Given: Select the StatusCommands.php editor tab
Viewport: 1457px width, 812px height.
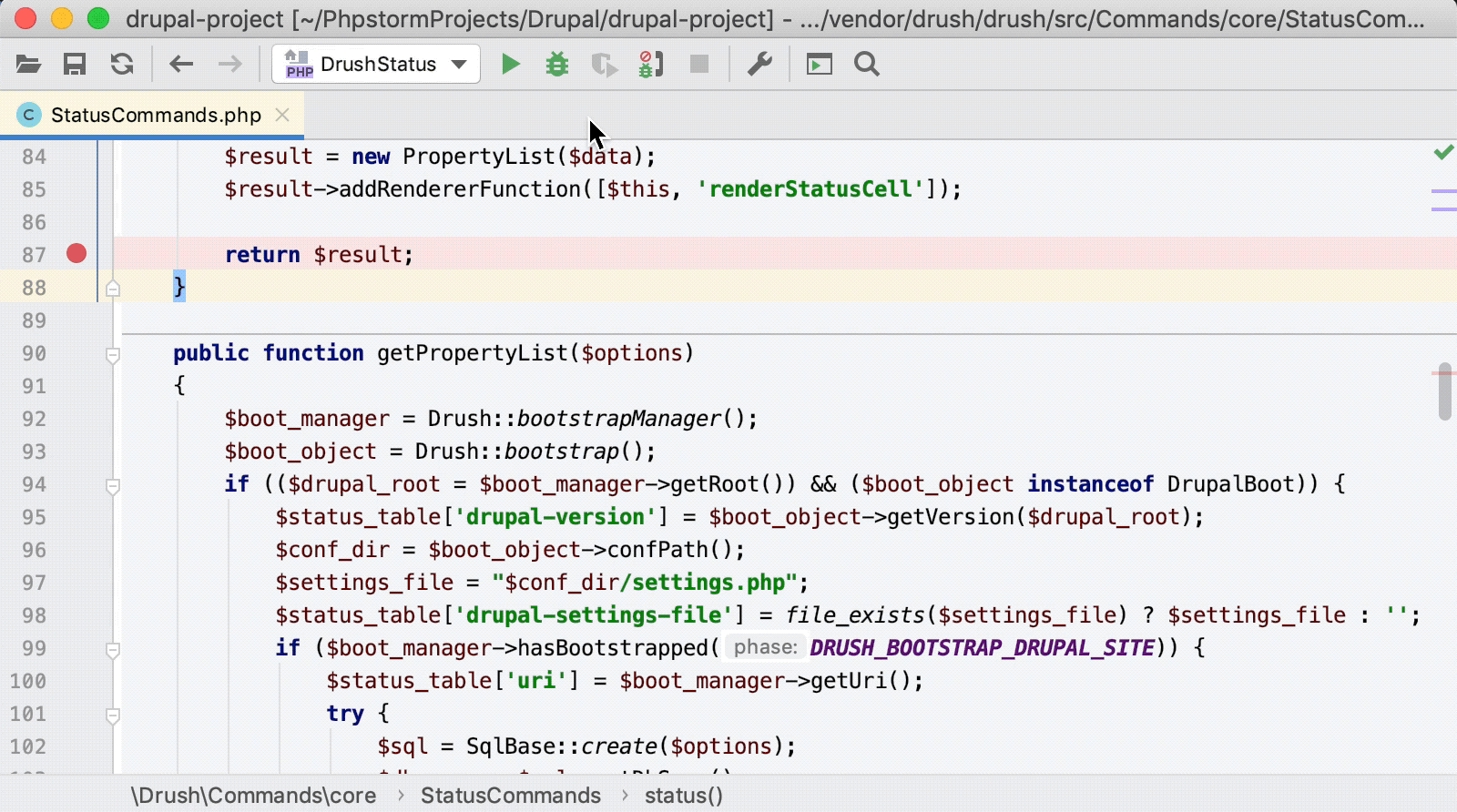Looking at the screenshot, I should click(x=155, y=116).
